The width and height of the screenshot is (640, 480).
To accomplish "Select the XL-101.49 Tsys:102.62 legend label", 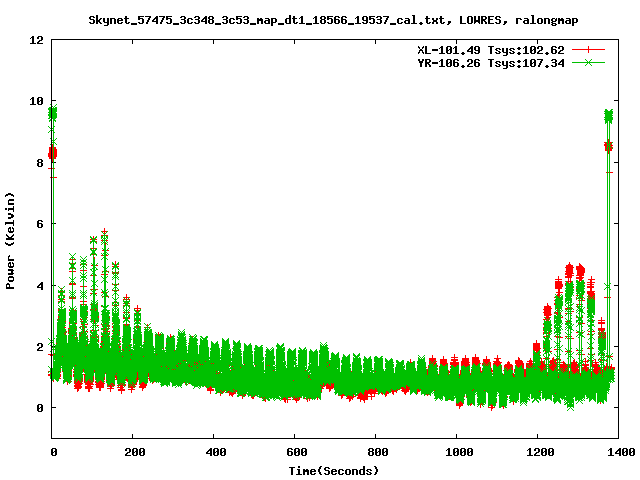I will point(491,50).
